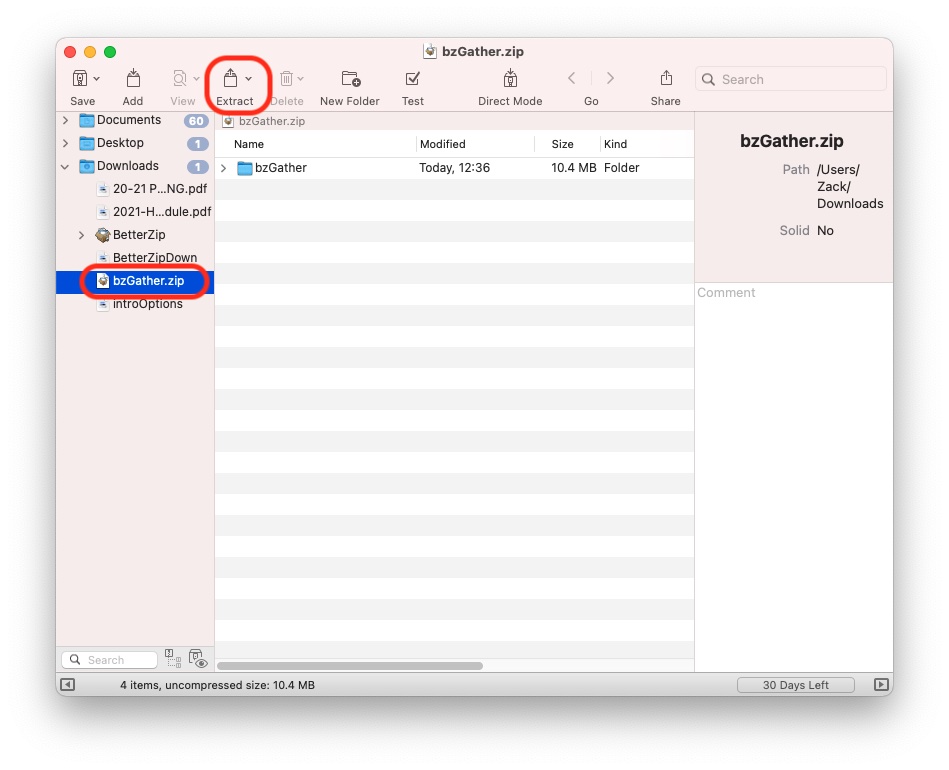
Task: Click the 30 Days Left button
Action: [x=796, y=685]
